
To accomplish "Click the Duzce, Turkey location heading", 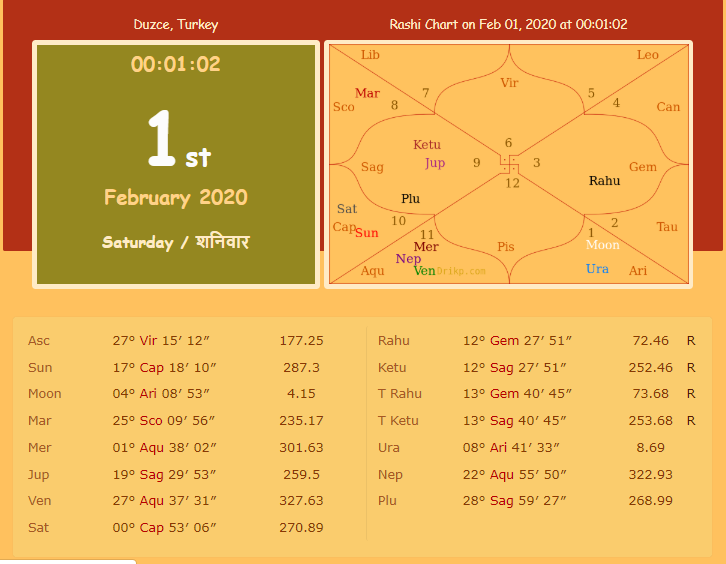I will click(175, 25).
